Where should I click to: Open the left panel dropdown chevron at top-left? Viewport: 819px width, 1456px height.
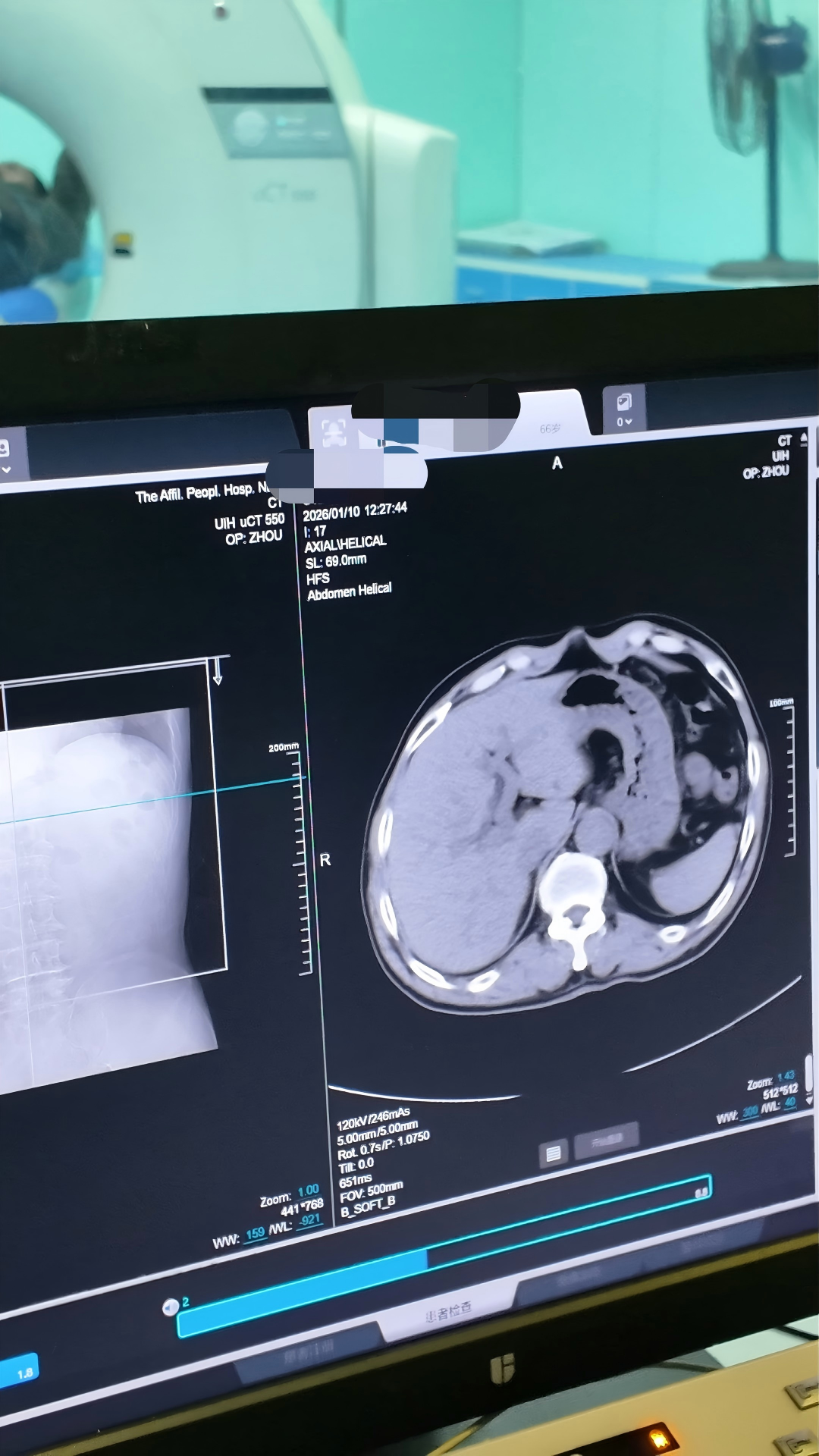[6, 470]
